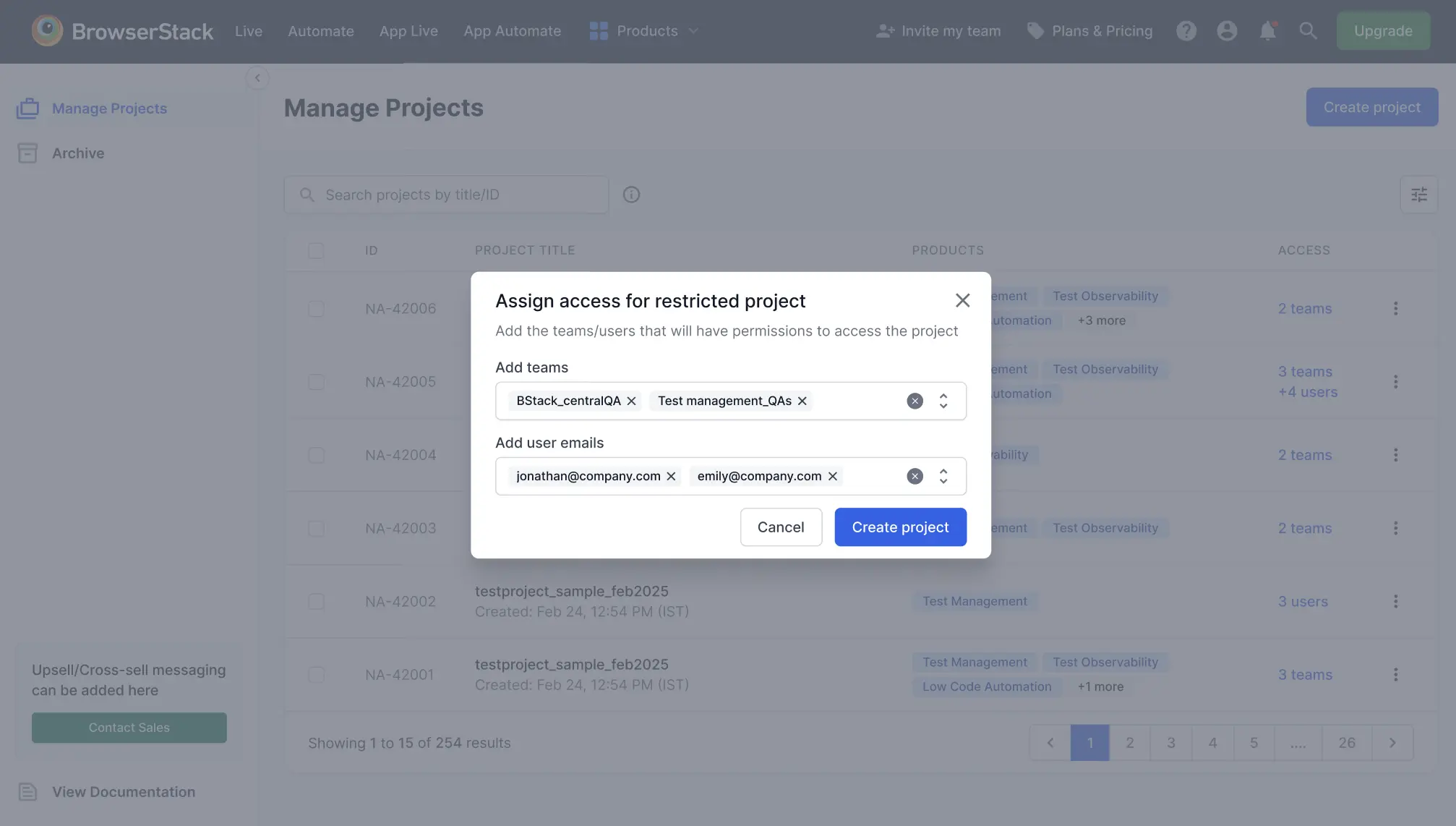Open Archive in the sidebar
This screenshot has height=826, width=1456.
pyautogui.click(x=78, y=153)
